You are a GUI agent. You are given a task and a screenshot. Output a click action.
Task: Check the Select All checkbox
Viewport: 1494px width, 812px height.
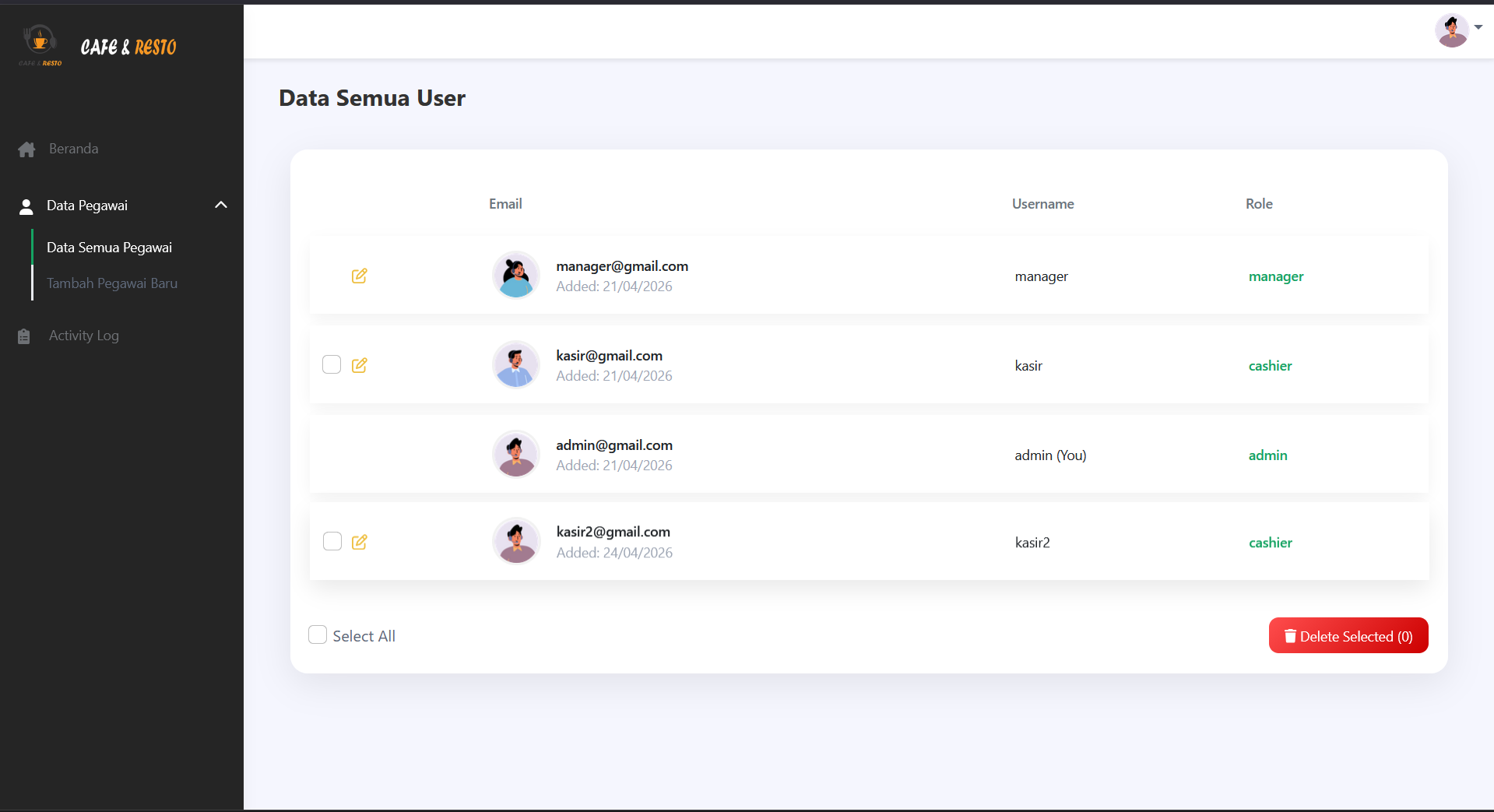318,634
